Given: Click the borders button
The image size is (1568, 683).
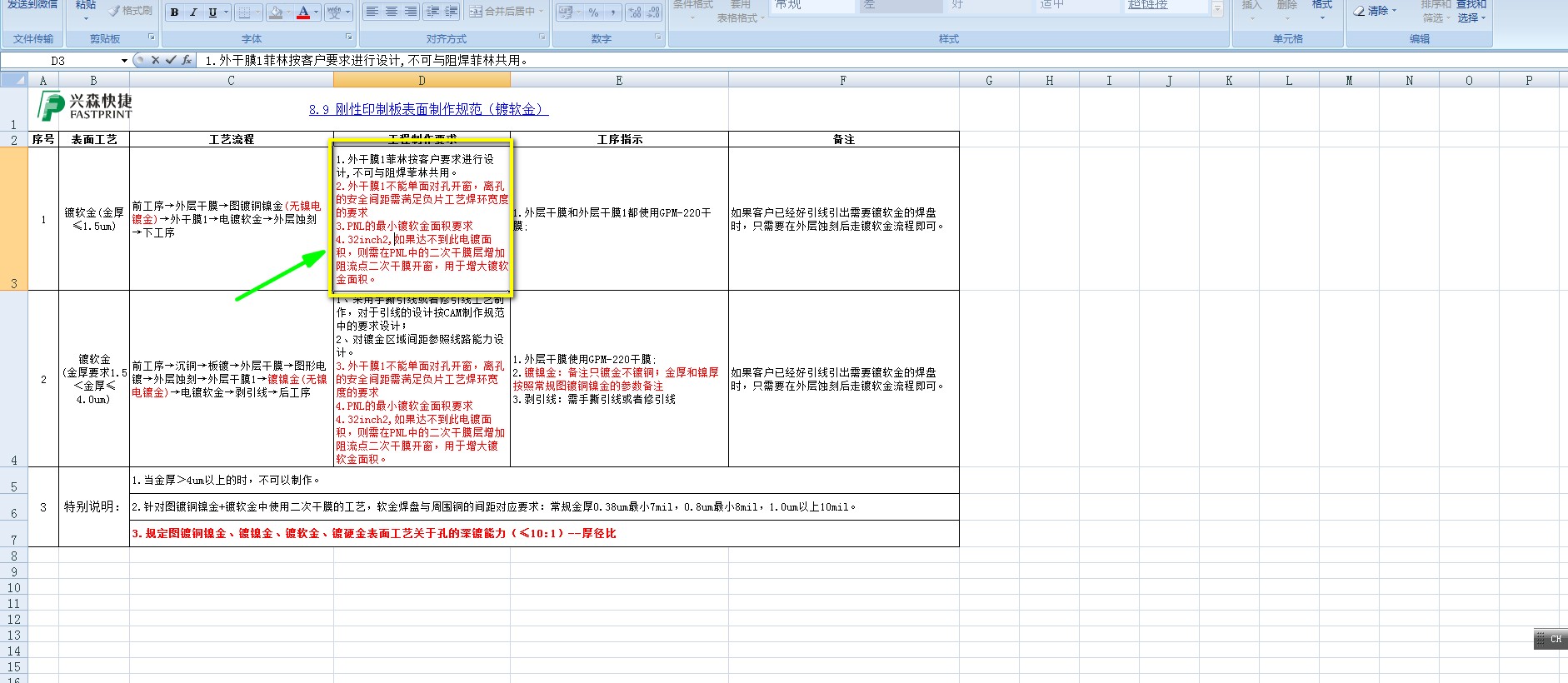Looking at the screenshot, I should coord(244,12).
